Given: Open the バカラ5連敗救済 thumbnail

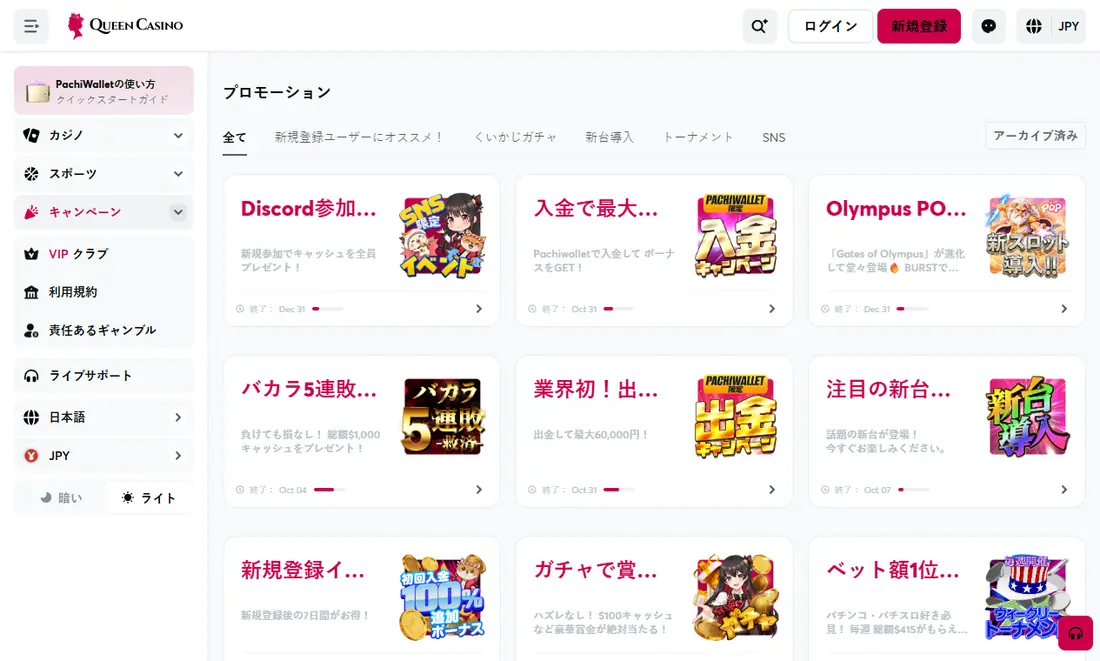Looking at the screenshot, I should [443, 416].
